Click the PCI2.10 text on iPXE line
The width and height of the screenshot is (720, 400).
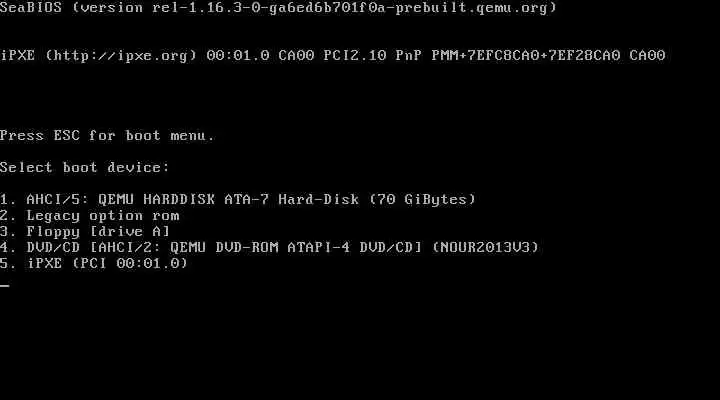coord(355,56)
